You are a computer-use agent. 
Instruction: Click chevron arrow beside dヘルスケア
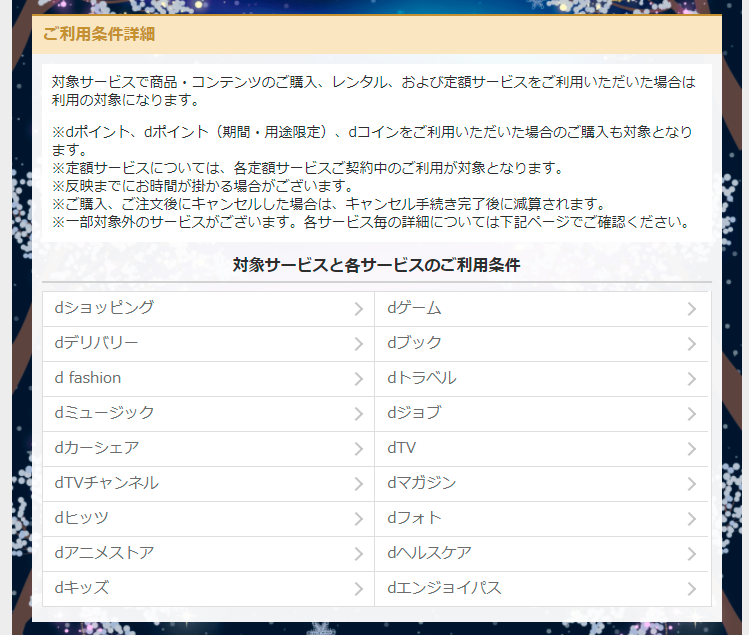coord(692,554)
